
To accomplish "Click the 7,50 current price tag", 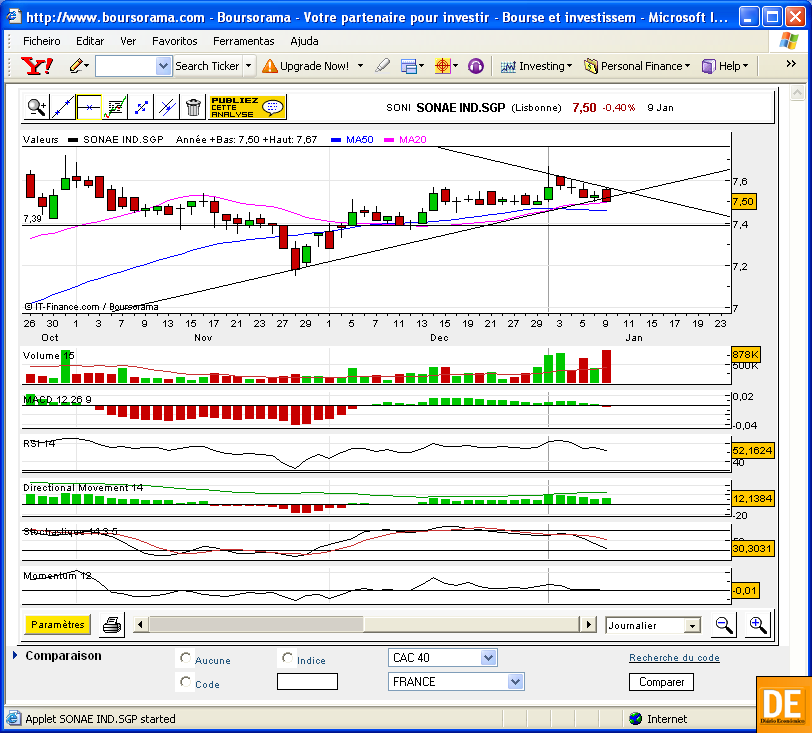I will (744, 202).
